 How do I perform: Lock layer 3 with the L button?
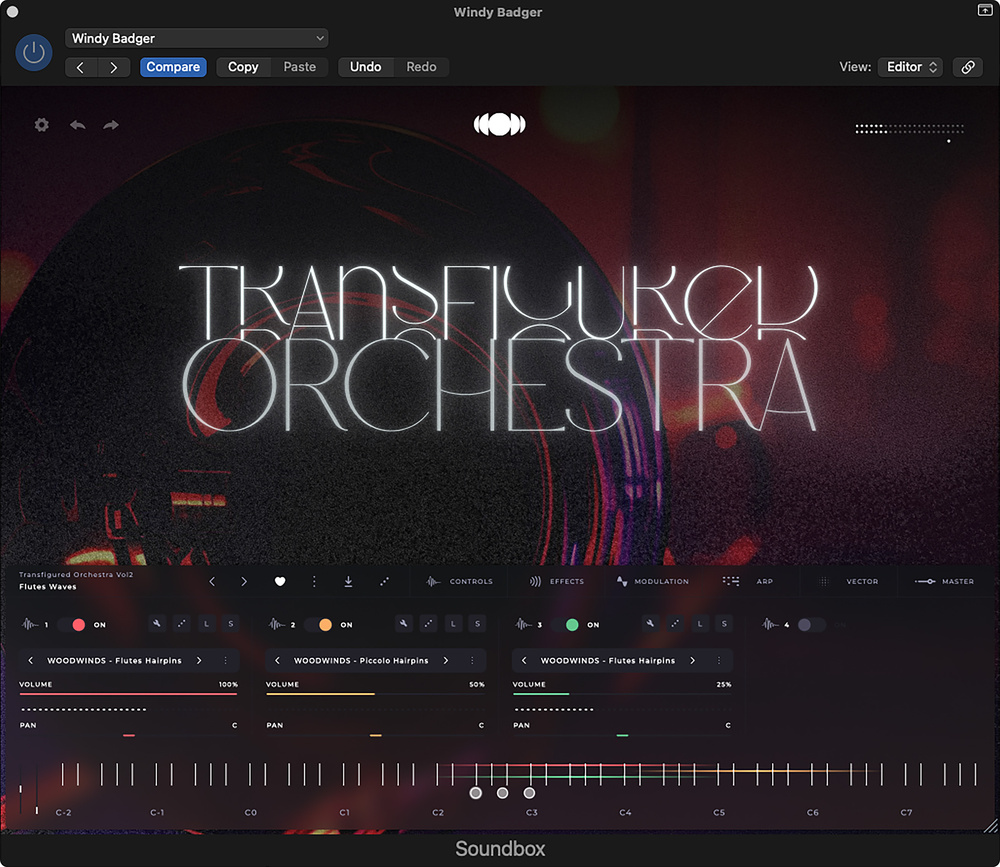[700, 624]
